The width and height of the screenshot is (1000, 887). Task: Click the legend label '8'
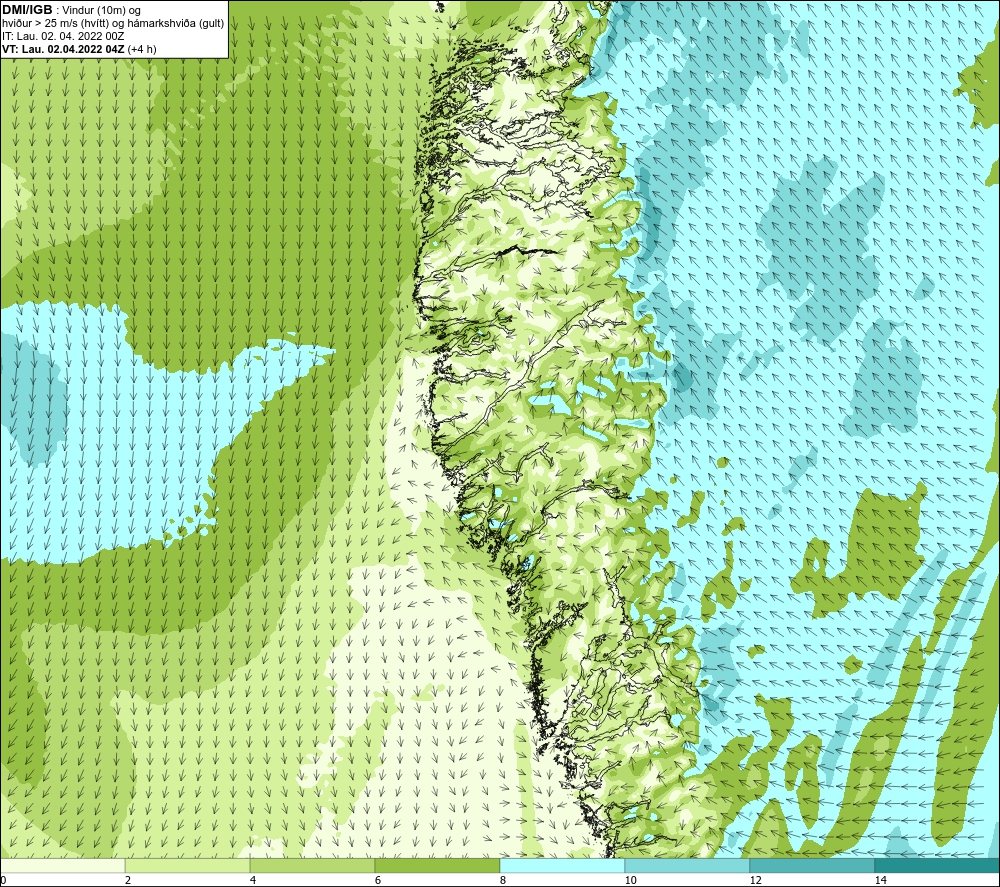click(x=503, y=881)
